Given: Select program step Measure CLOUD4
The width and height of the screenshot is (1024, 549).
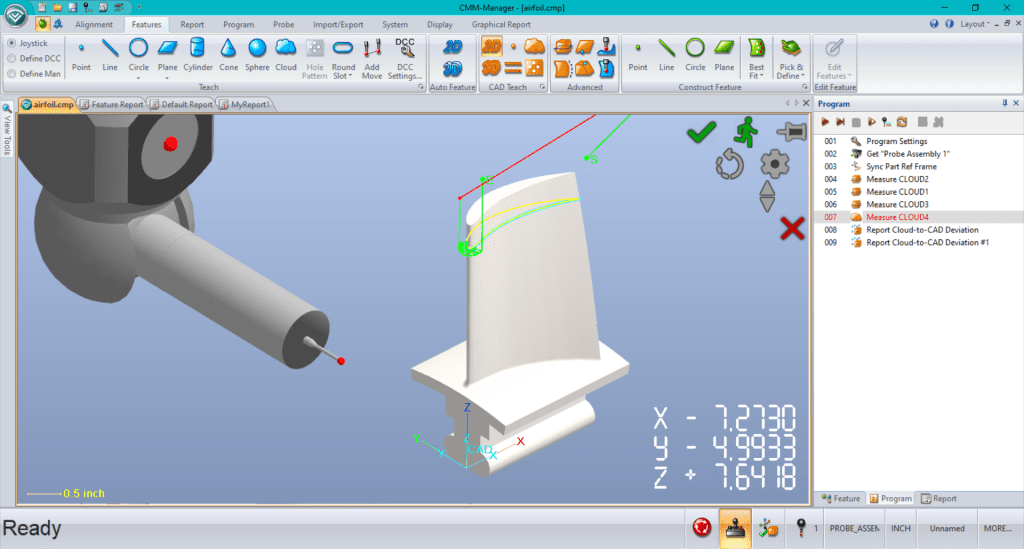Looking at the screenshot, I should (x=918, y=217).
